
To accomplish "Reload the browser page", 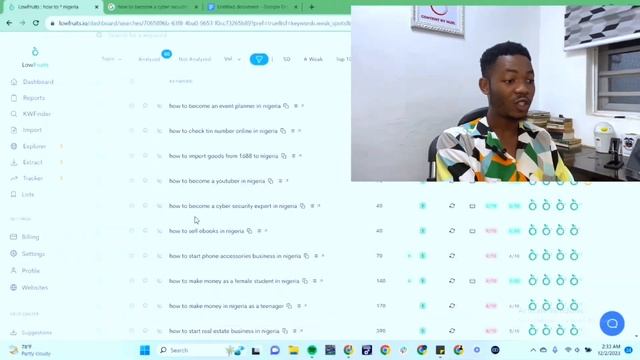I will coord(36,23).
